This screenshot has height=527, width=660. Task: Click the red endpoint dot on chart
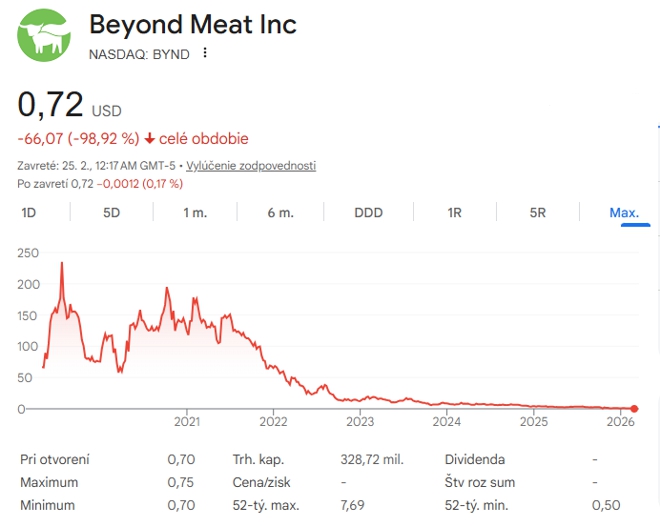pyautogui.click(x=634, y=408)
